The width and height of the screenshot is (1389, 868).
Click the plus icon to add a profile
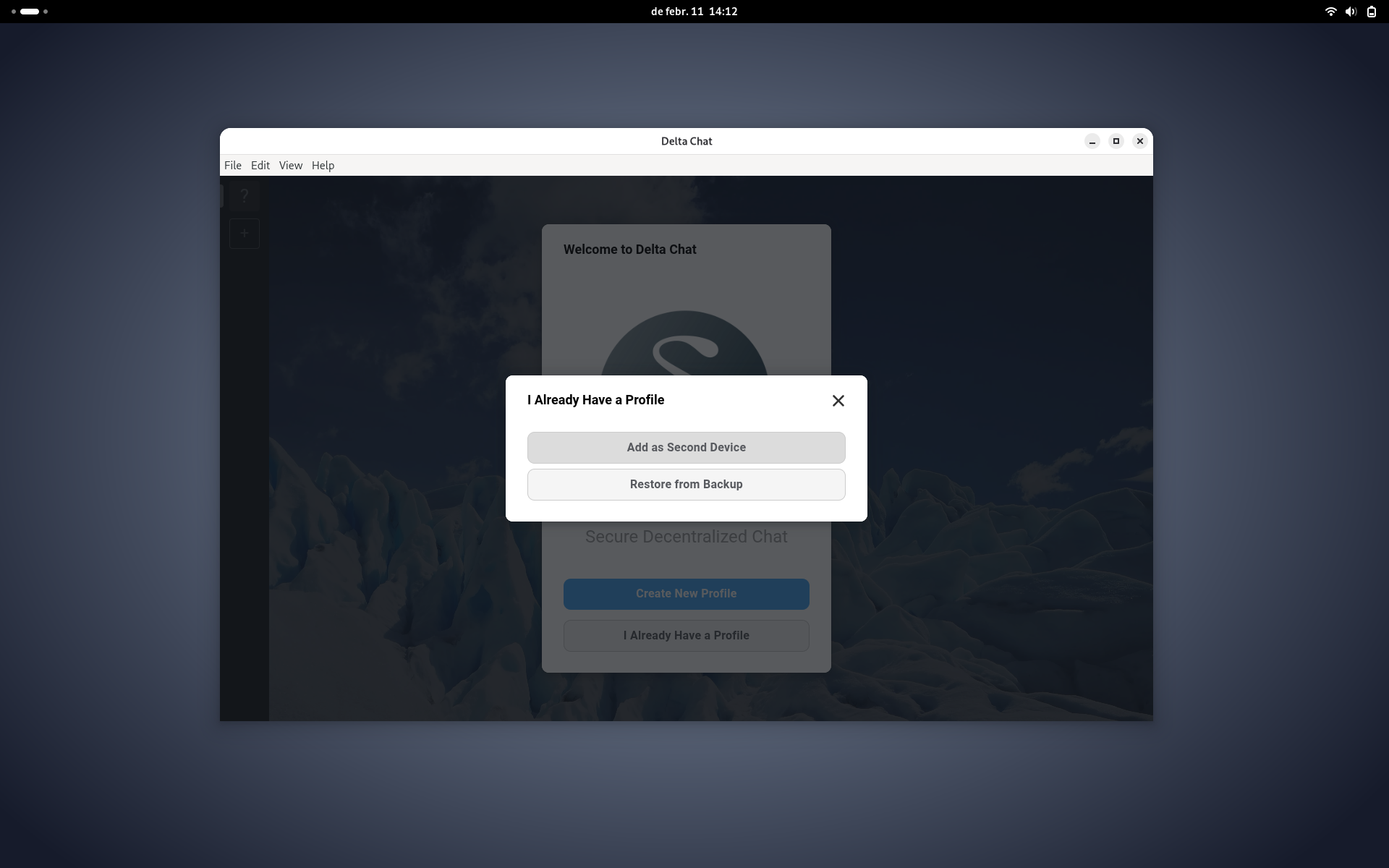pos(244,233)
